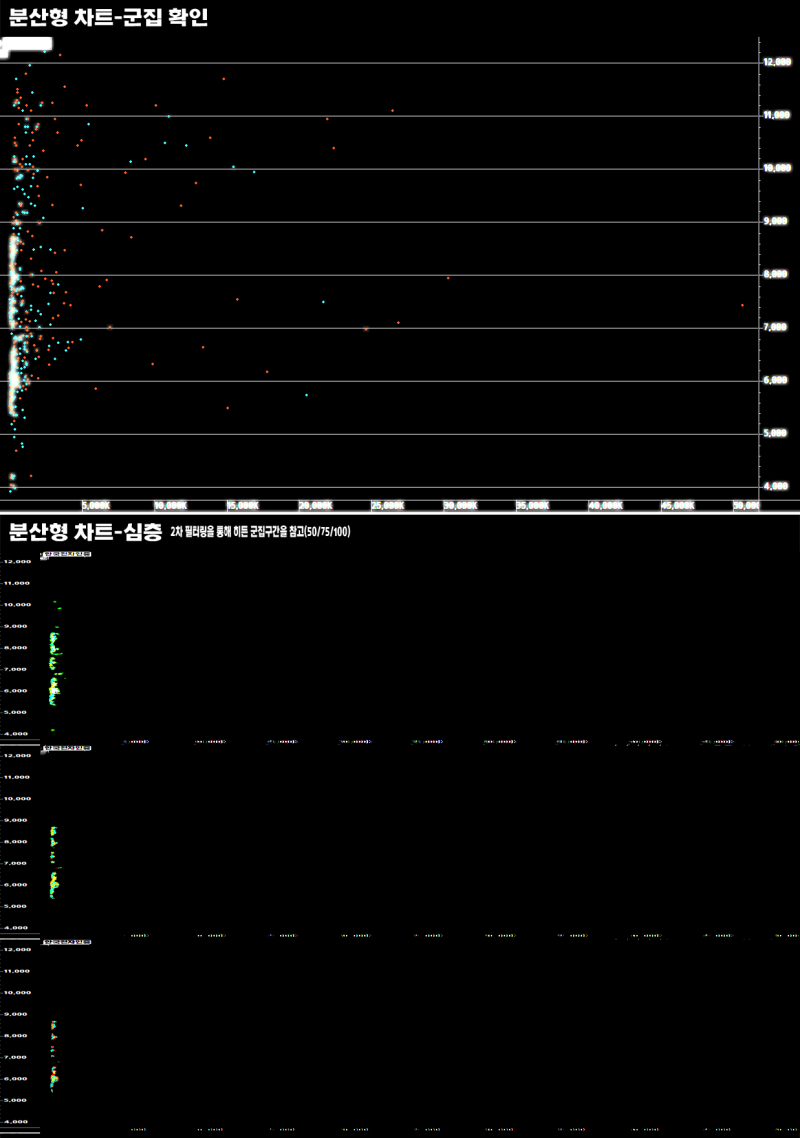800x1138 pixels.
Task: Click the 5,000K x-axis label
Action: point(96,506)
